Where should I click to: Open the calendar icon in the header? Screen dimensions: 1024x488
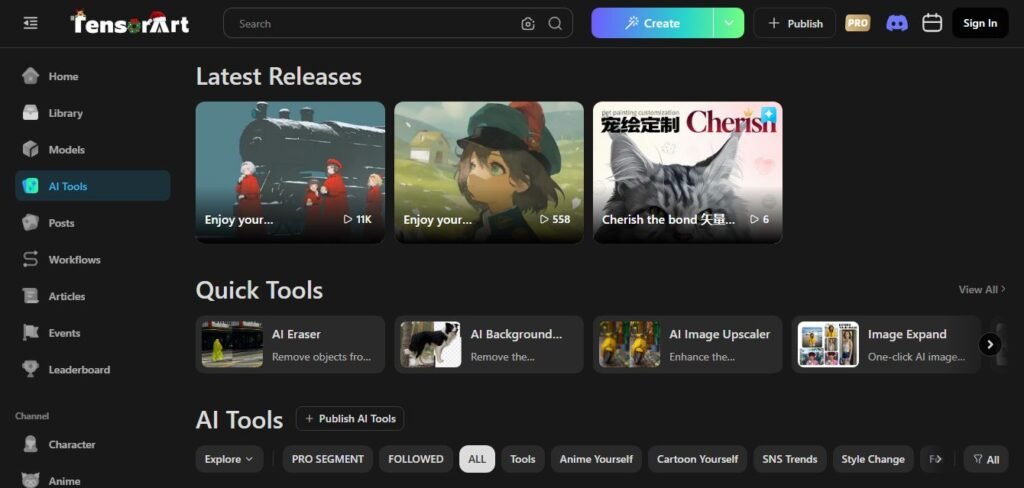pos(932,23)
